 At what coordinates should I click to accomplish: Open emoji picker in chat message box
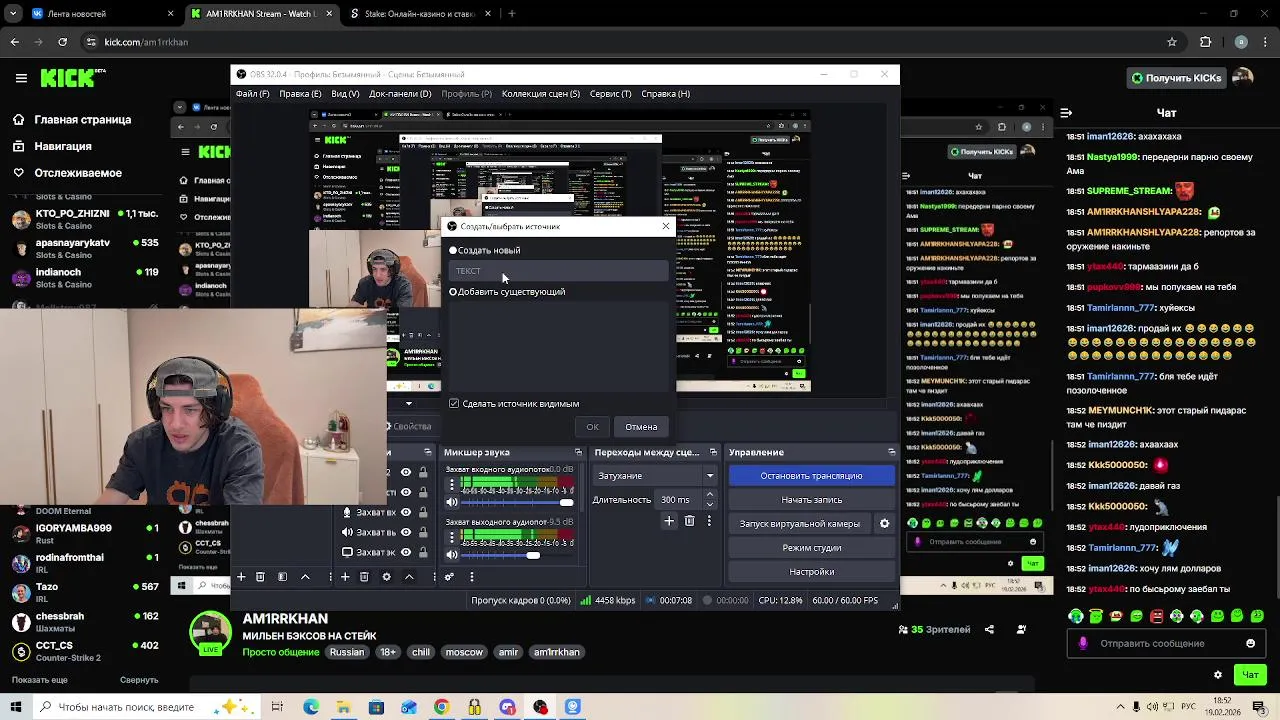(x=1250, y=643)
